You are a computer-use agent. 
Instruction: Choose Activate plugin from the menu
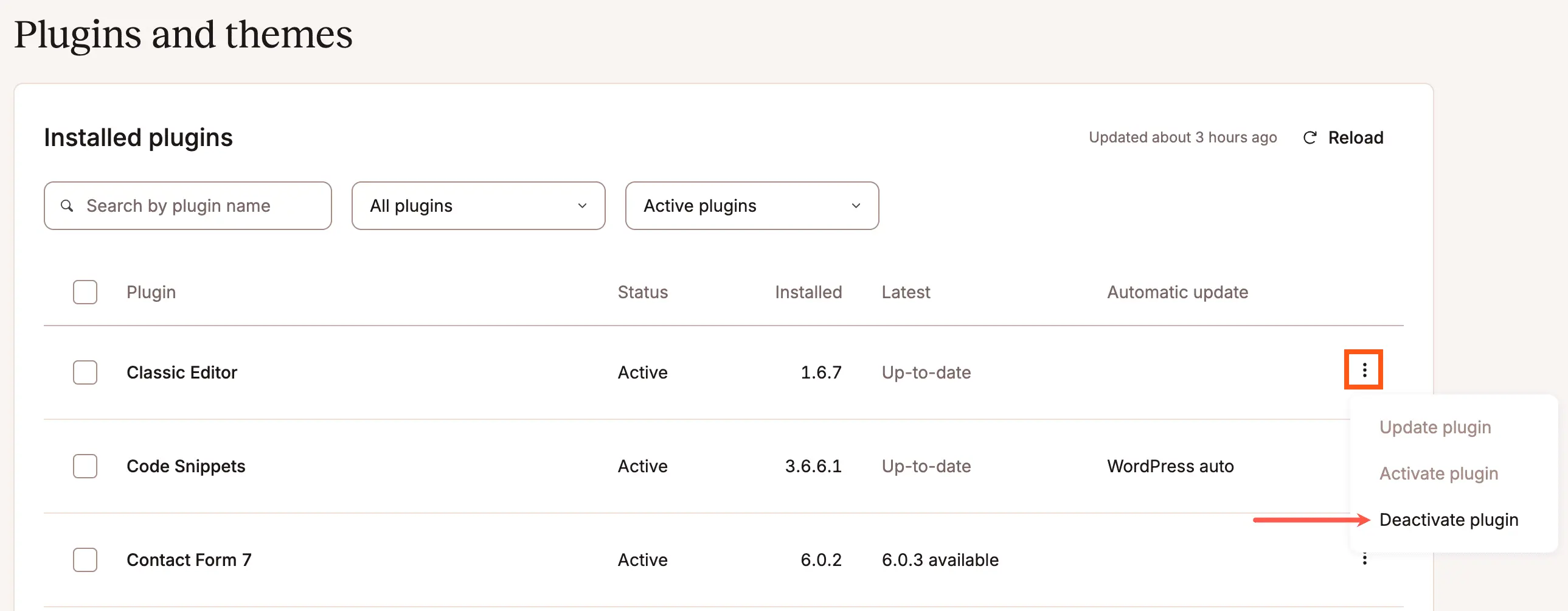(1438, 473)
